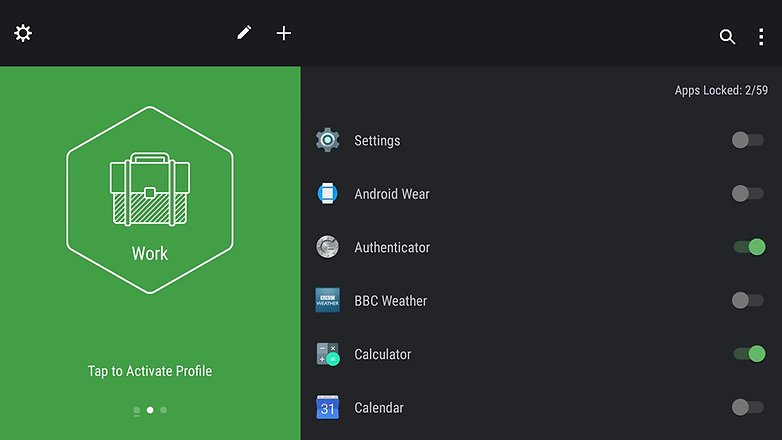Tap the Work briefcase hexagon icon
Screen dimensions: 782x440
tap(150, 200)
